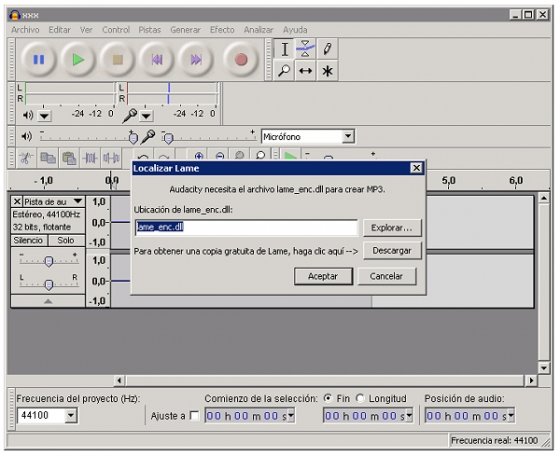Select the Selection (I-beam) tool
Image resolution: width=560 pixels, height=456 pixels.
coord(284,49)
